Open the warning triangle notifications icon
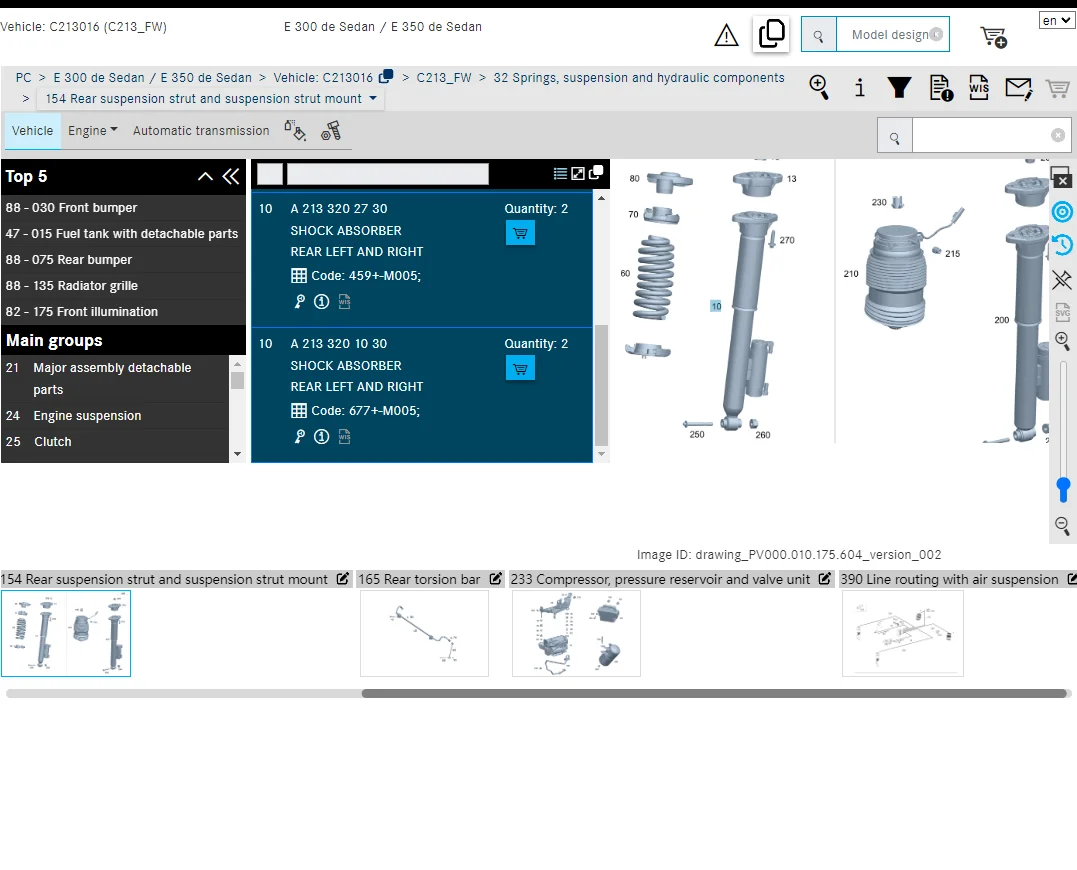The image size is (1077, 870). tap(726, 35)
